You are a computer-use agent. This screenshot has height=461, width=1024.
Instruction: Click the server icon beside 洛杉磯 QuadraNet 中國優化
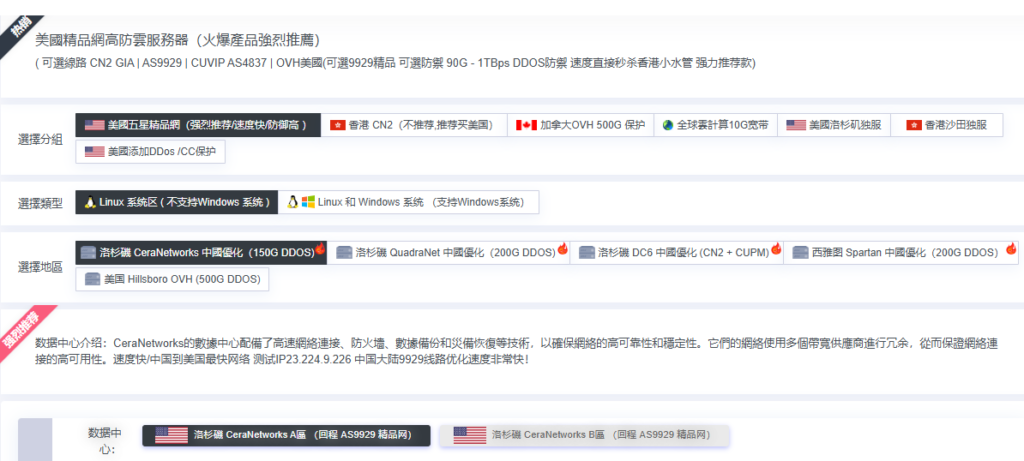click(344, 252)
